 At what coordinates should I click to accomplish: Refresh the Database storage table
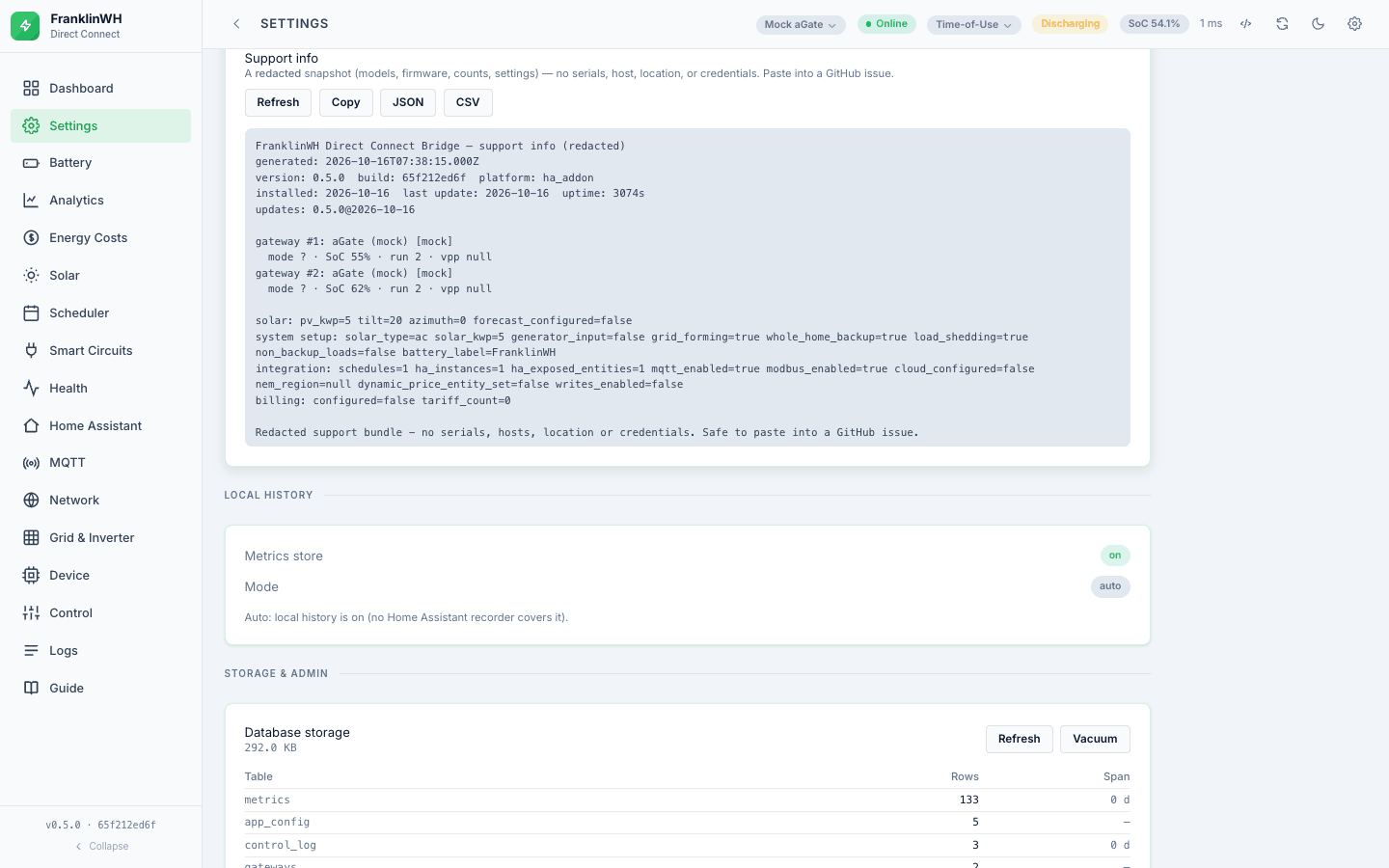1020,739
